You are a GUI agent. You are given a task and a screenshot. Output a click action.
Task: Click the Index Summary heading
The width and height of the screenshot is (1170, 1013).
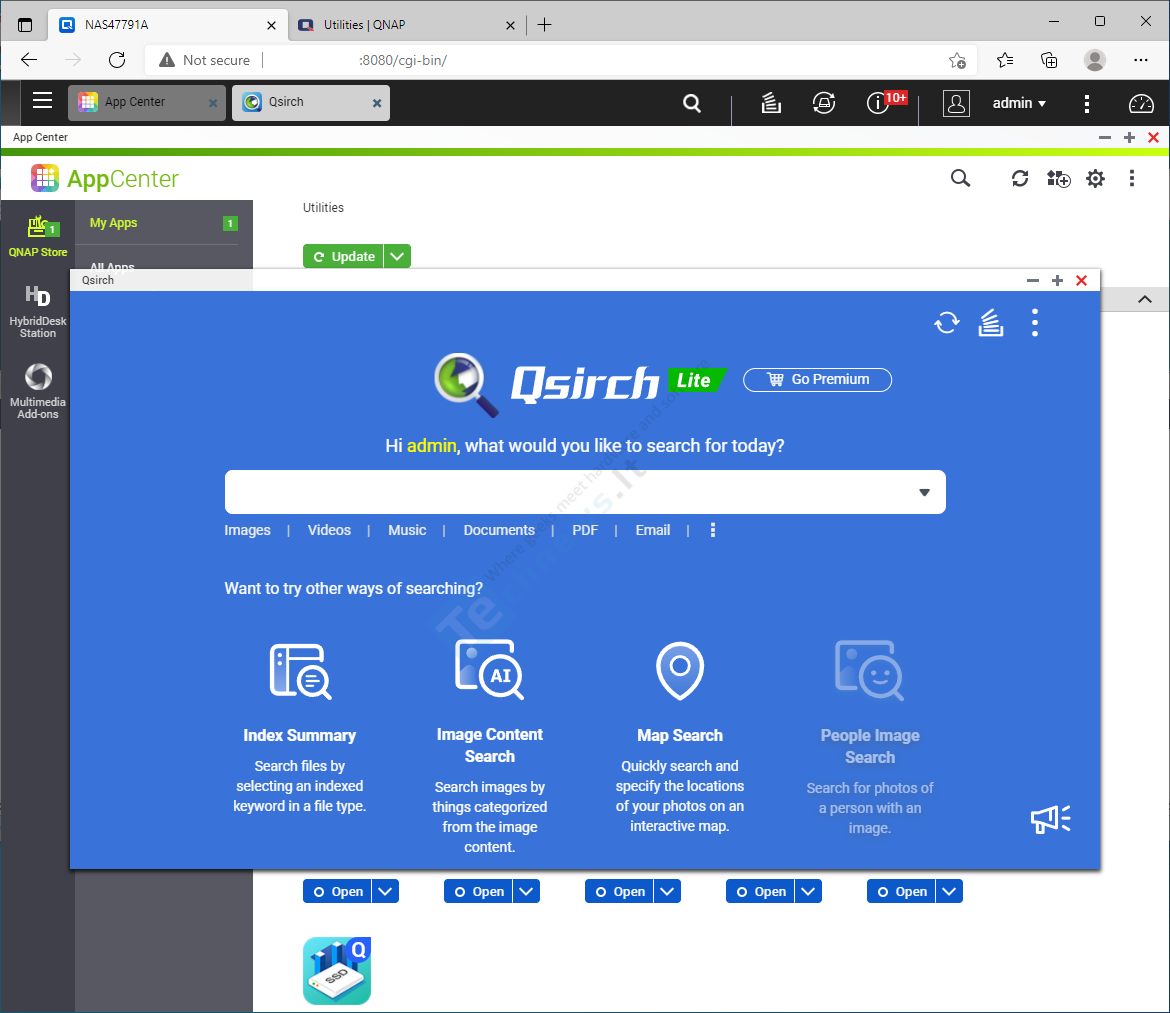pos(299,736)
